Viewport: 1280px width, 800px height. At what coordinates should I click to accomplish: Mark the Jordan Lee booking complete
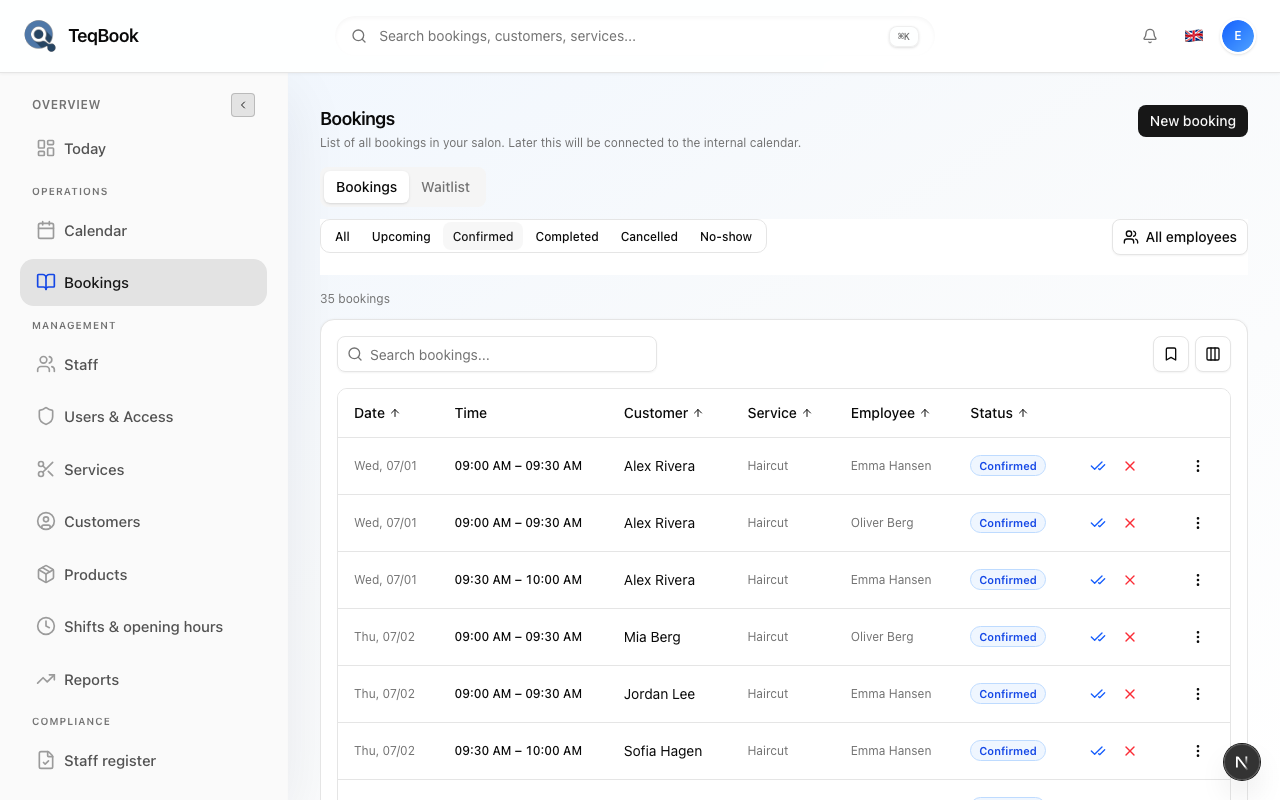click(1098, 694)
